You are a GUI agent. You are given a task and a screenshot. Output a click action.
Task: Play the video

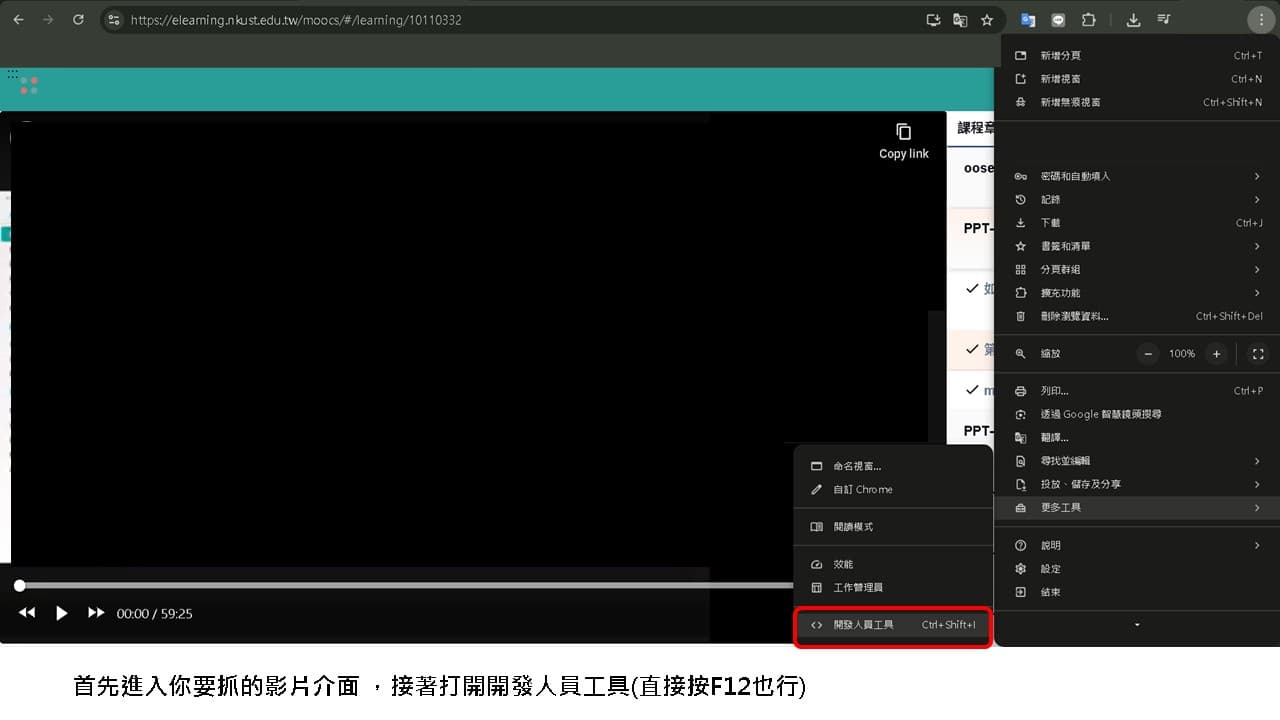pyautogui.click(x=61, y=613)
